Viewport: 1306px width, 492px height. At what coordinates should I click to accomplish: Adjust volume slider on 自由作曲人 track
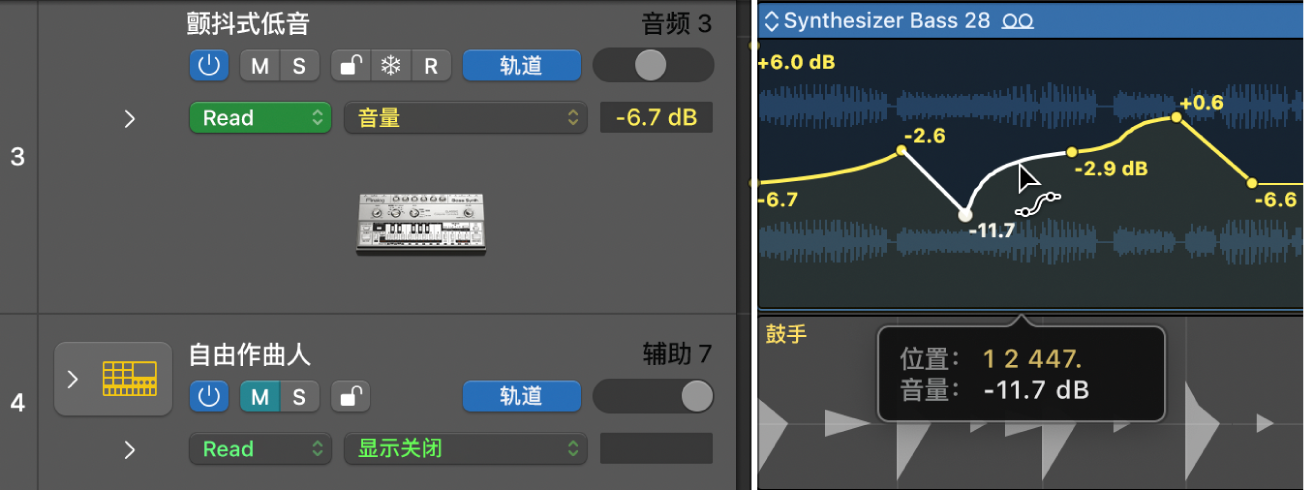click(653, 397)
